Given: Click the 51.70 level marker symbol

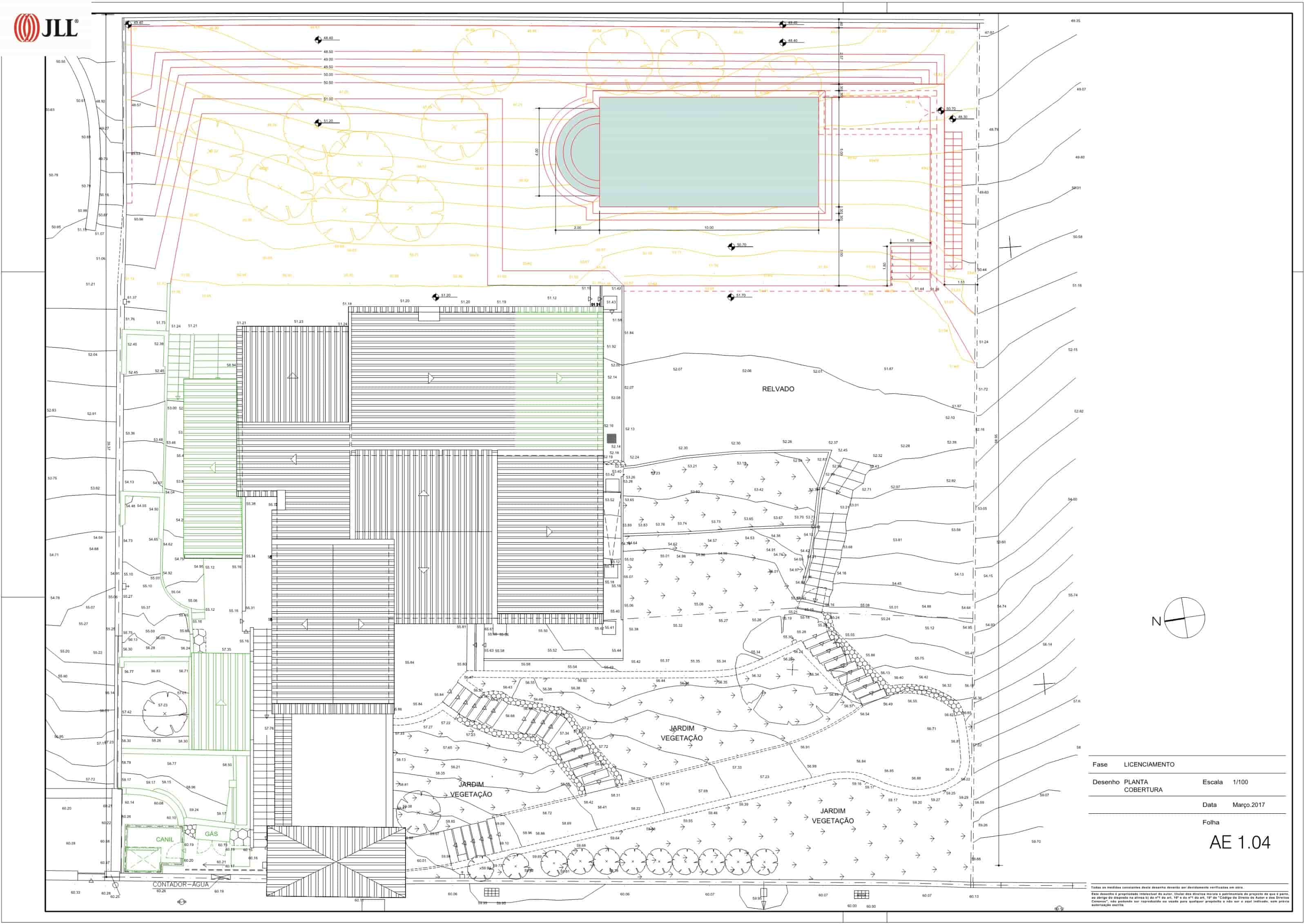Looking at the screenshot, I should (x=731, y=297).
